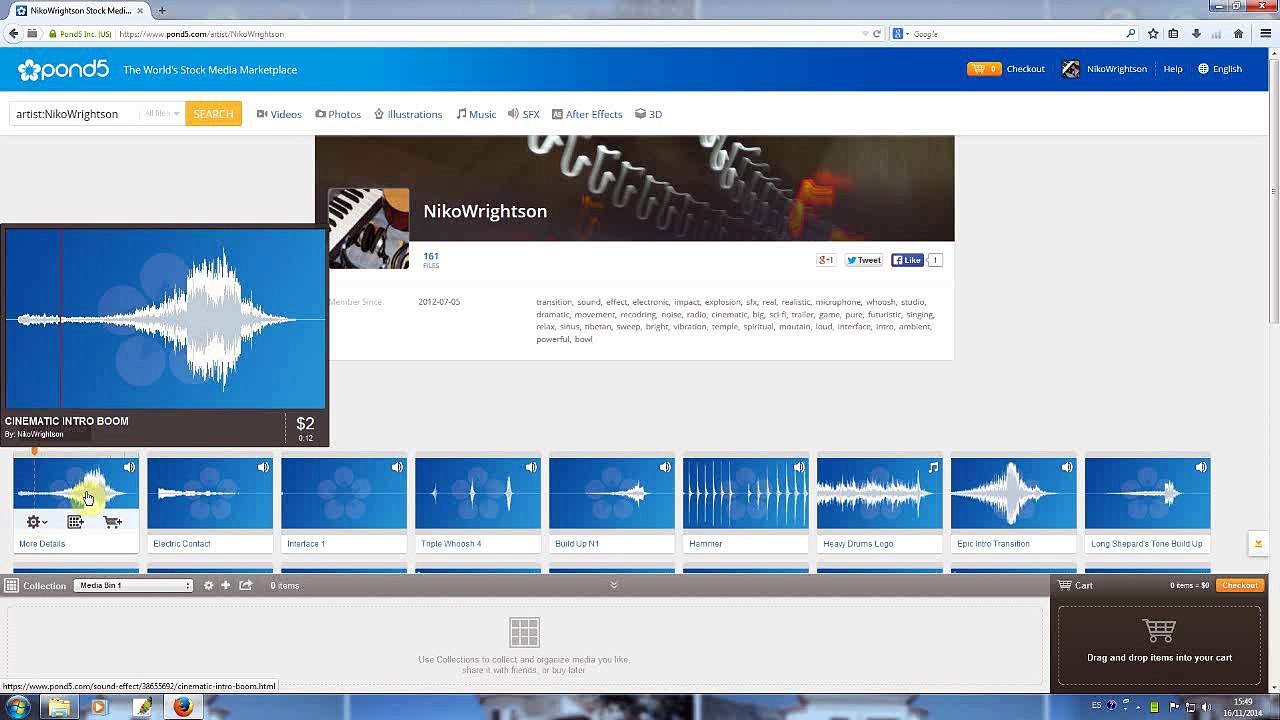The image size is (1280, 720).
Task: Create a new collection with the plus icon
Action: pos(226,585)
